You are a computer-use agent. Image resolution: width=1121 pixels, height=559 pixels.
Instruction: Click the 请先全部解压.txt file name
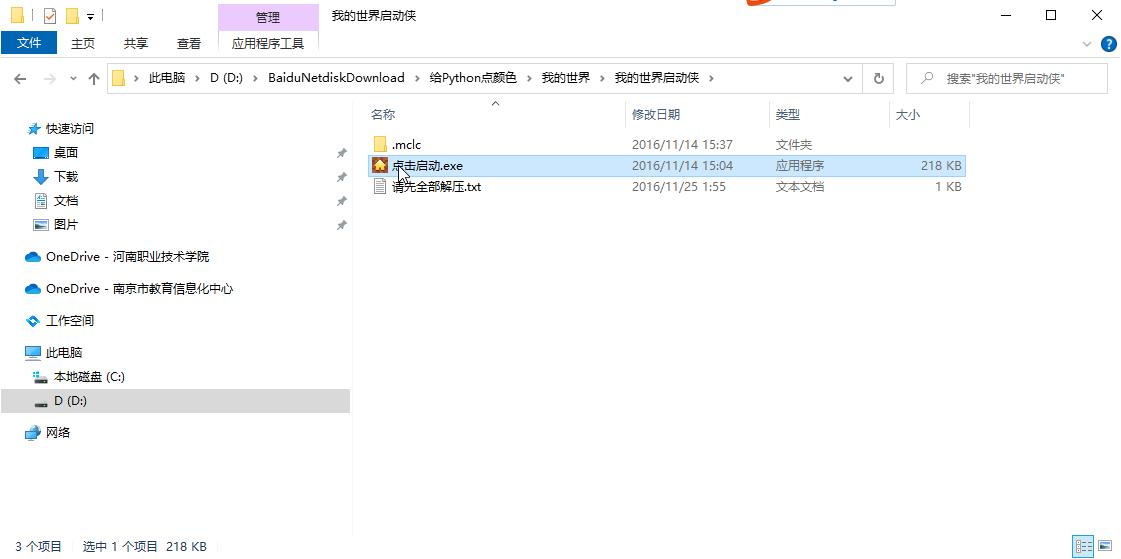pos(436,187)
